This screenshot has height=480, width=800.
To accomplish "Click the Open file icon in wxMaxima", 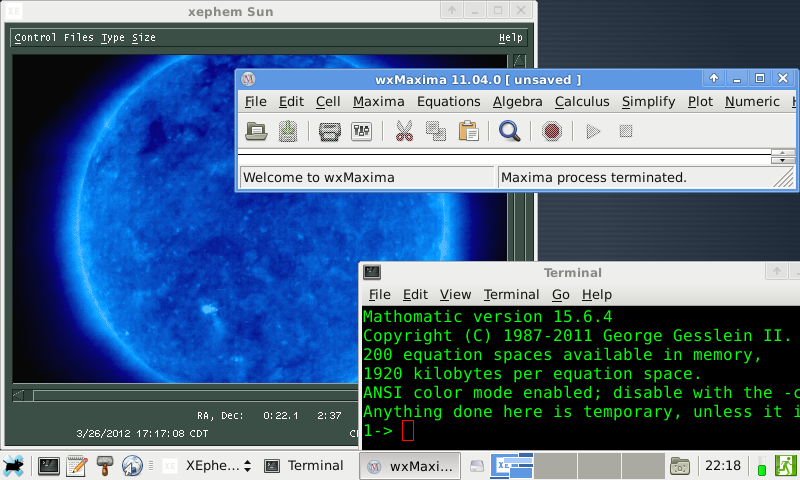I will pyautogui.click(x=257, y=131).
